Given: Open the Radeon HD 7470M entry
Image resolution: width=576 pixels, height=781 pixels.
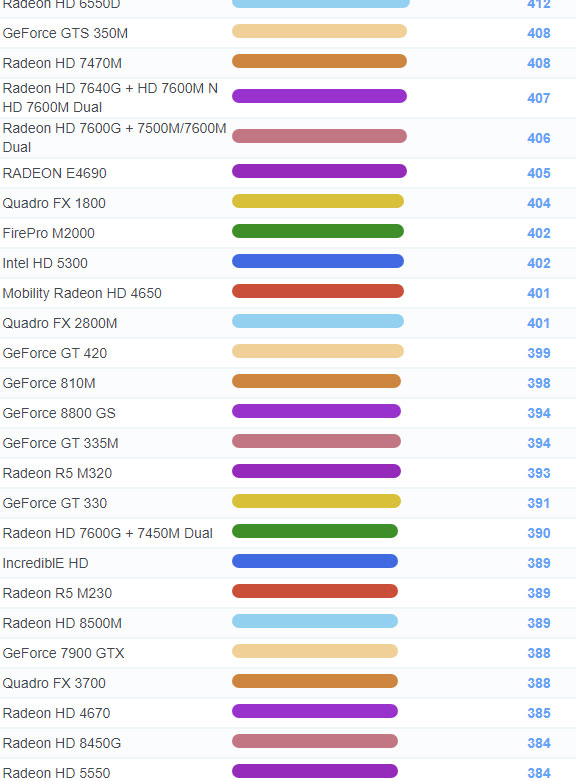Looking at the screenshot, I should coord(62,63).
